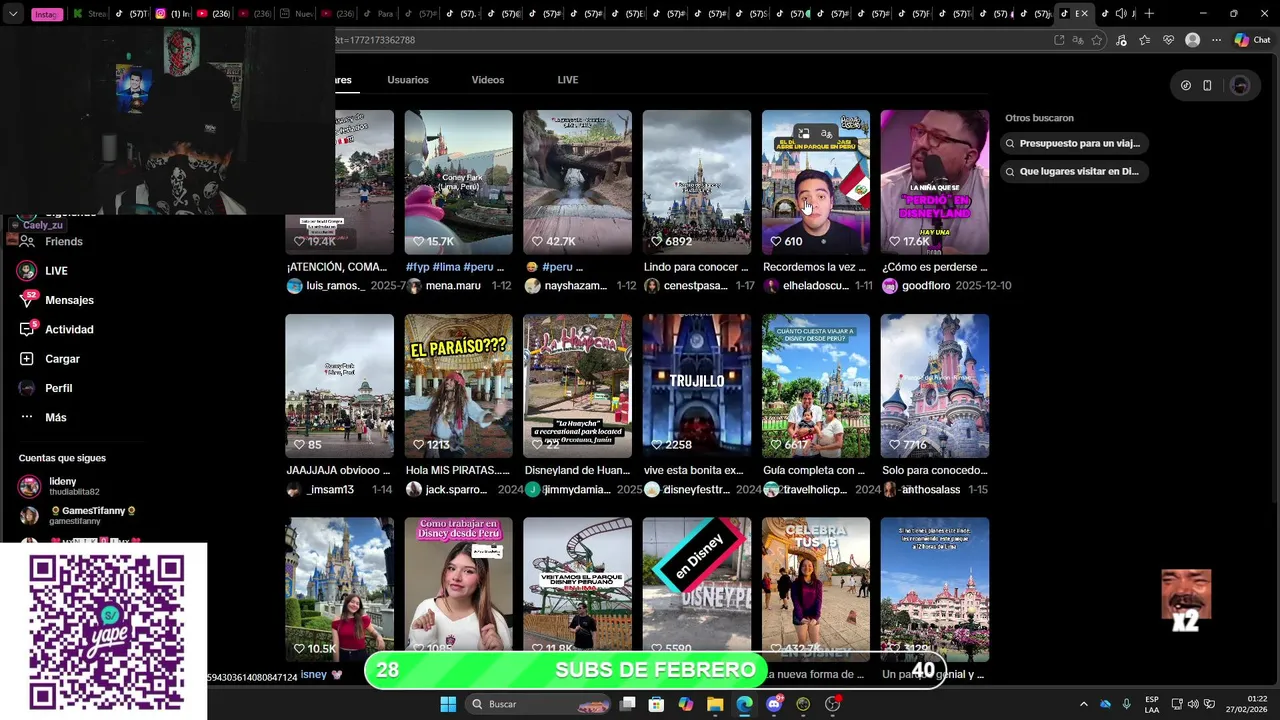Click username goodfloro
Image resolution: width=1280 pixels, height=720 pixels.
click(926, 286)
